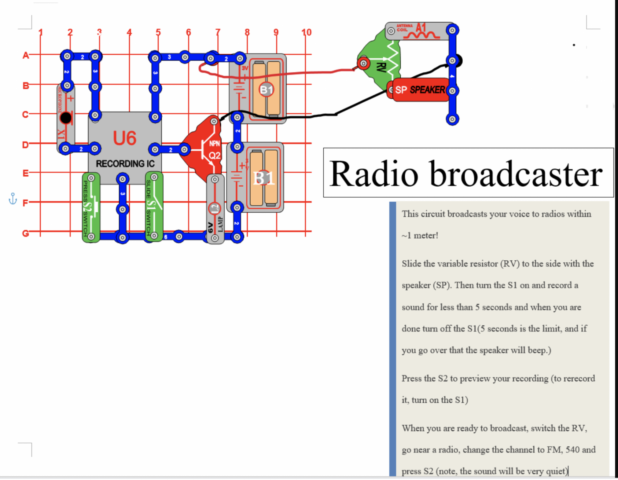Image resolution: width=618 pixels, height=480 pixels.
Task: Click the grid row label "D"
Action: click(x=26, y=145)
